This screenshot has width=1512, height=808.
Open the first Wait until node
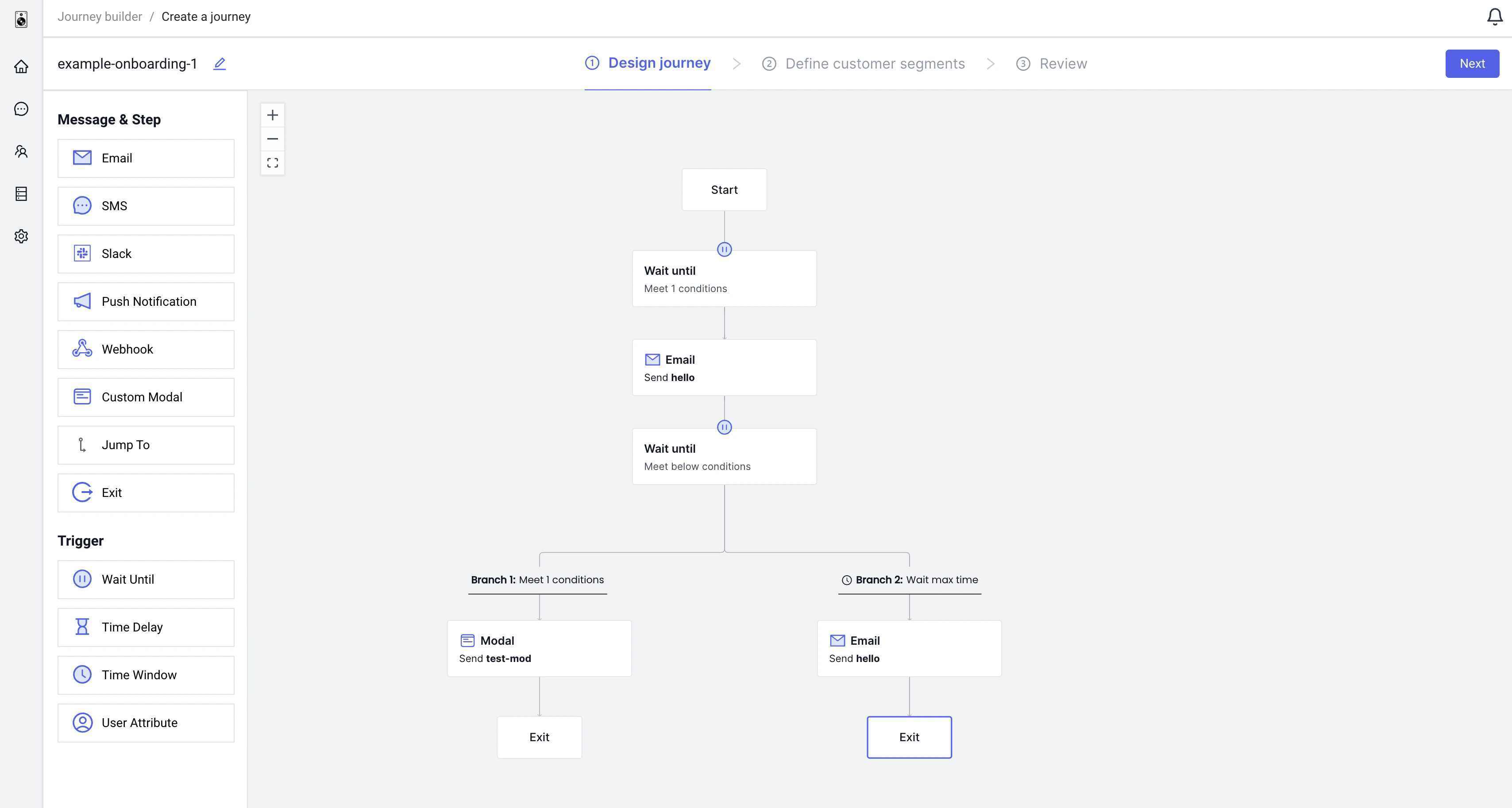(x=724, y=279)
